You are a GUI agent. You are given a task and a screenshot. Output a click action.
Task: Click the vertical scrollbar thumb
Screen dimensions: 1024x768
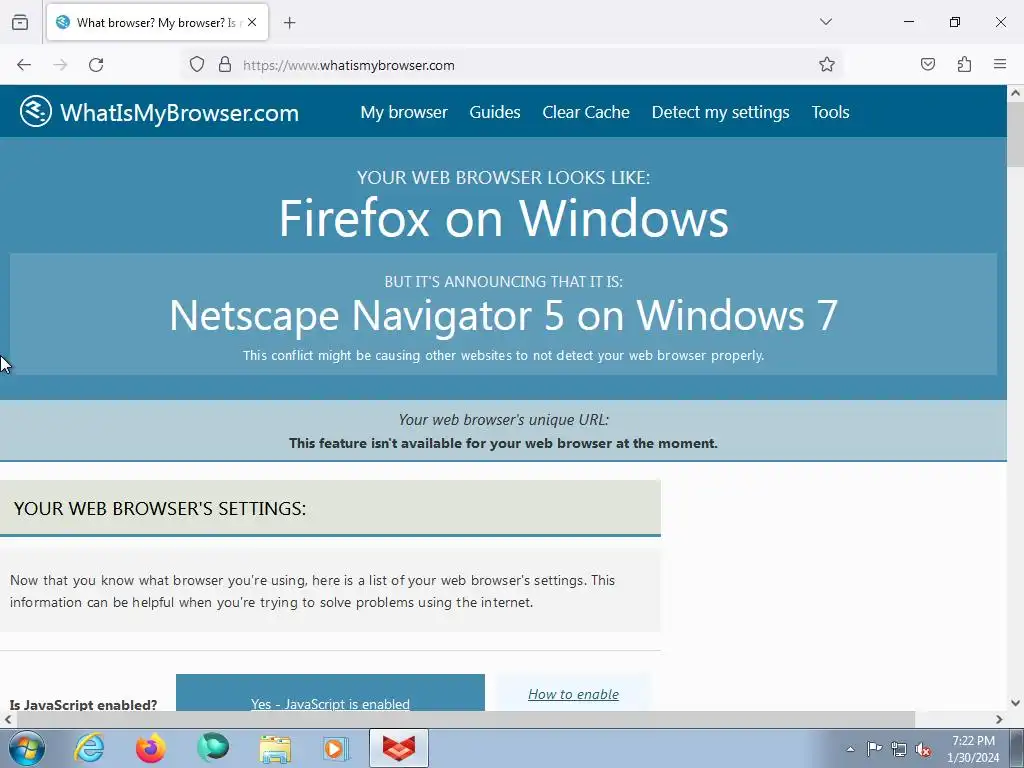pos(1016,135)
